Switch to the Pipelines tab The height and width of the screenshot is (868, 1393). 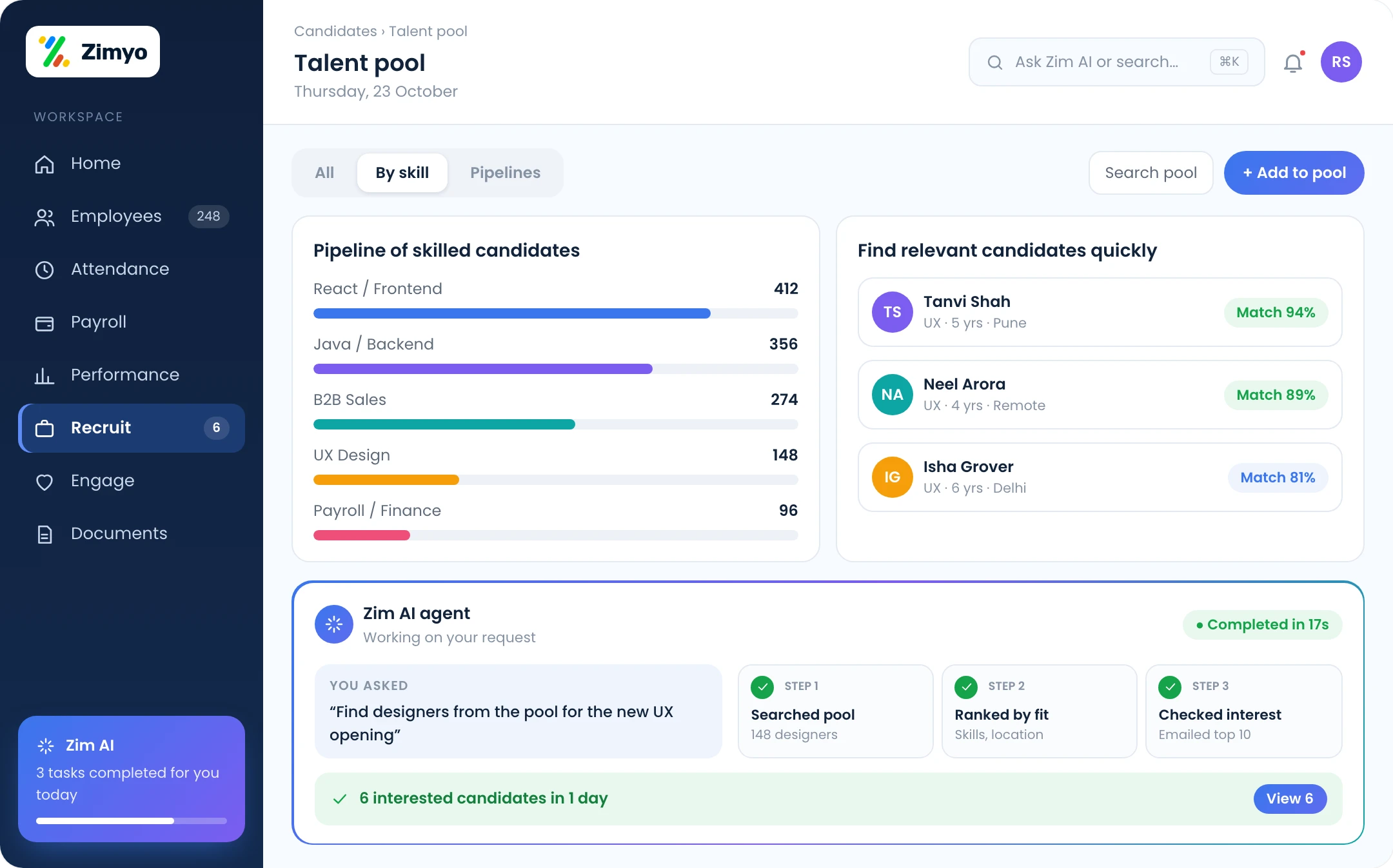[506, 173]
